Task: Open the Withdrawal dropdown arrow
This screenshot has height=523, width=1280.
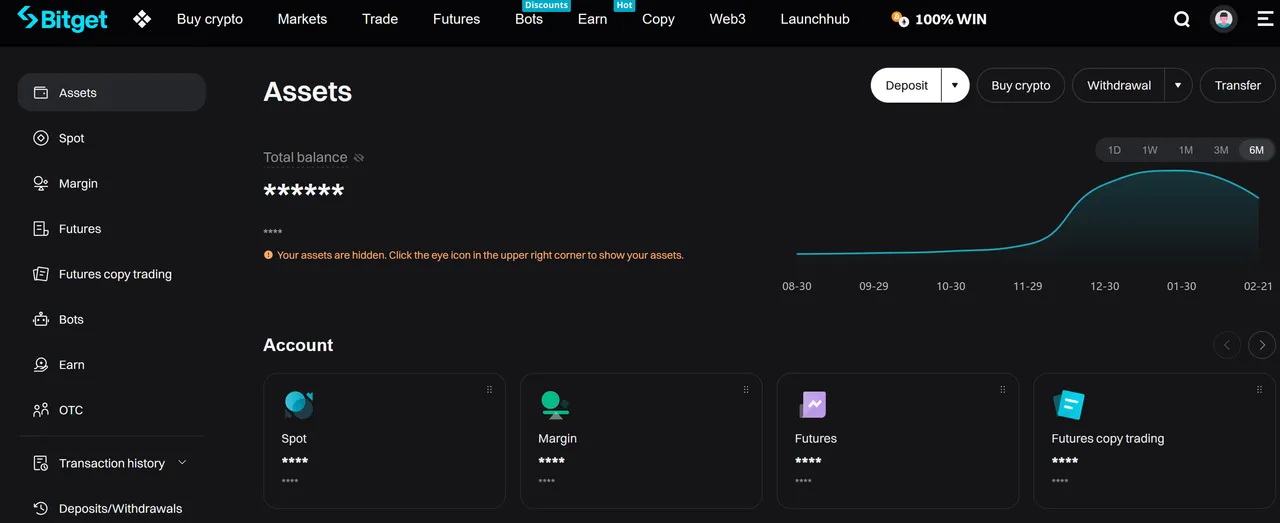Action: click(1178, 85)
